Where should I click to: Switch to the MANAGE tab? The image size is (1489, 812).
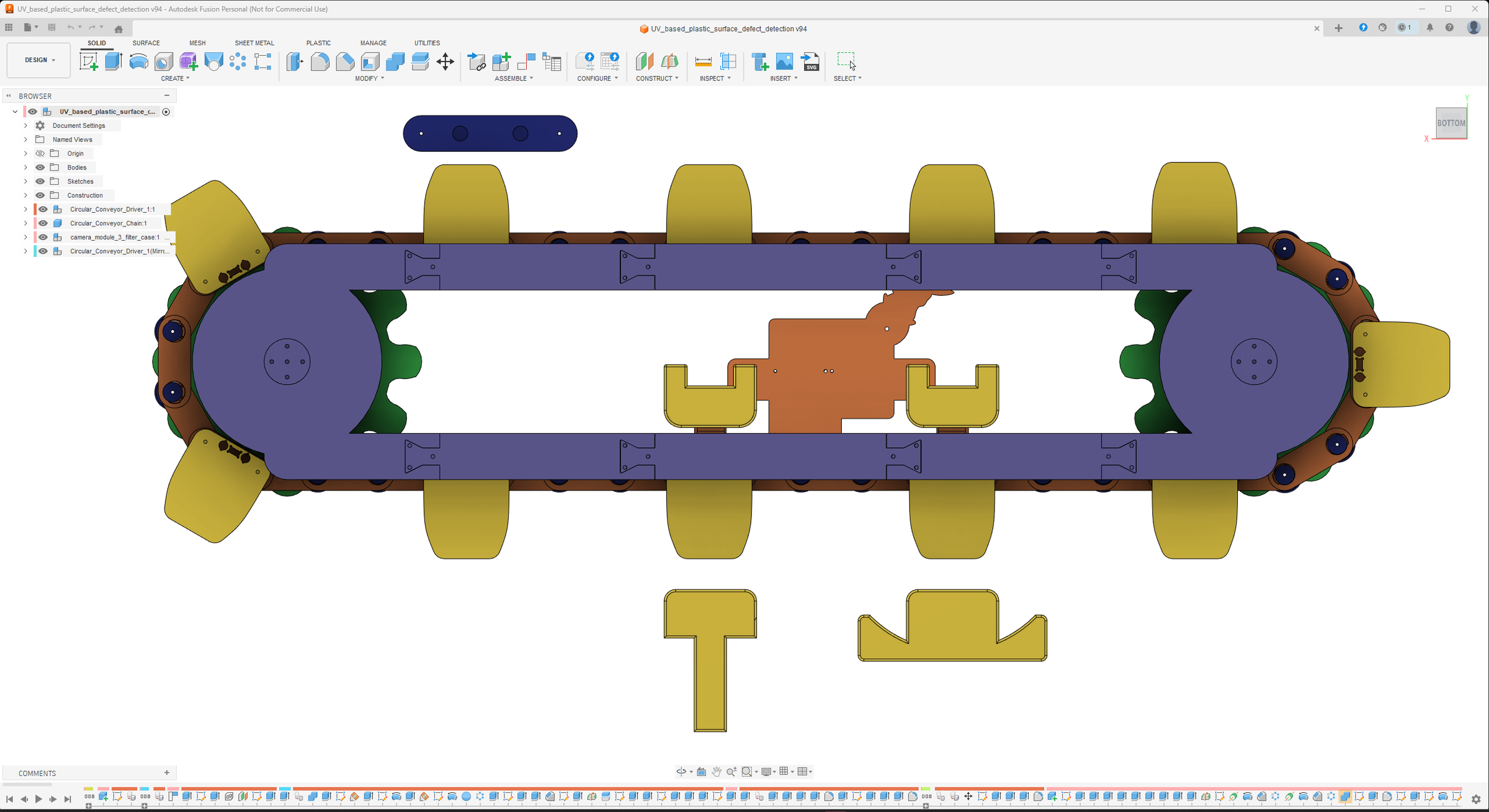(x=373, y=43)
